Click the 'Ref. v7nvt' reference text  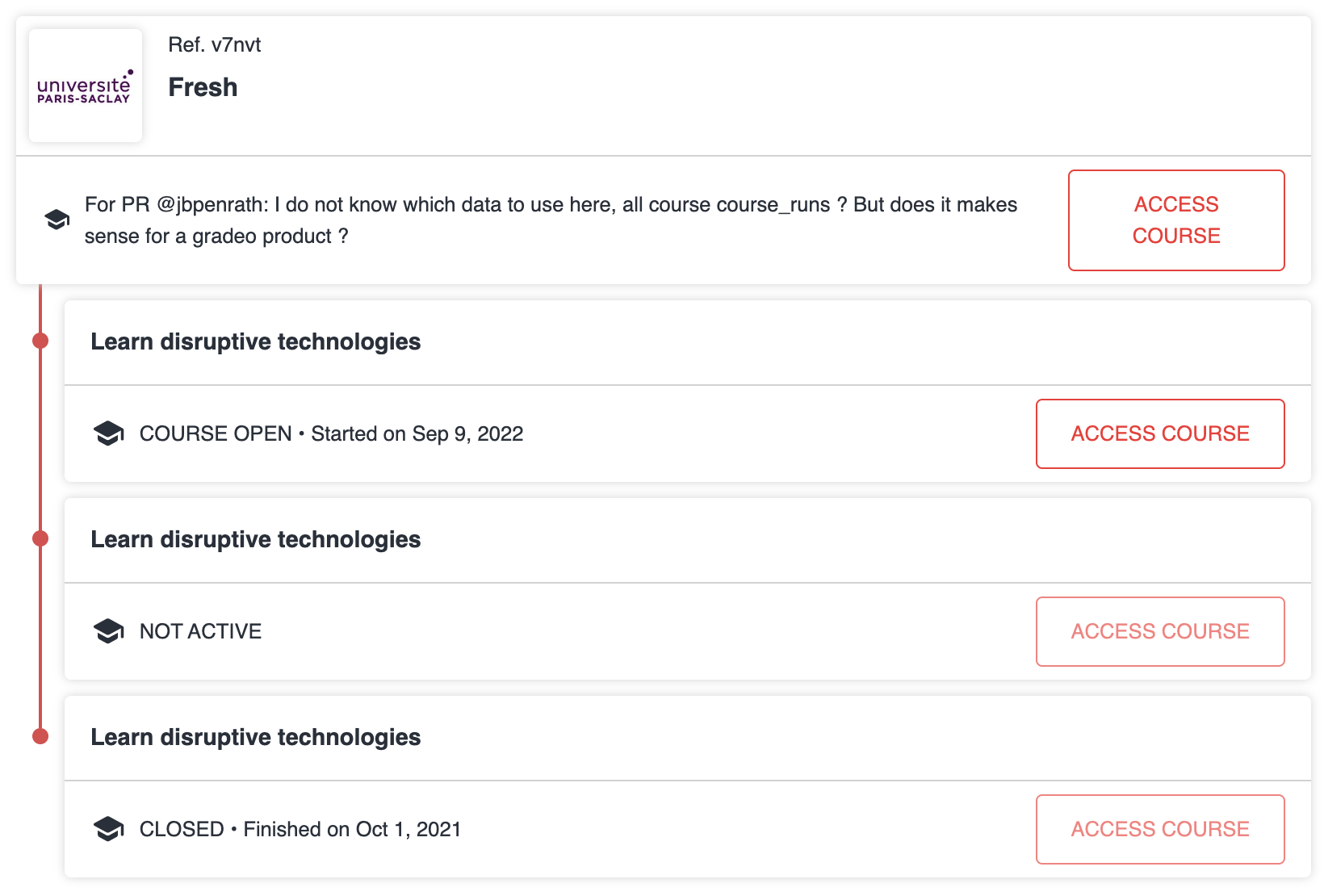tap(214, 44)
